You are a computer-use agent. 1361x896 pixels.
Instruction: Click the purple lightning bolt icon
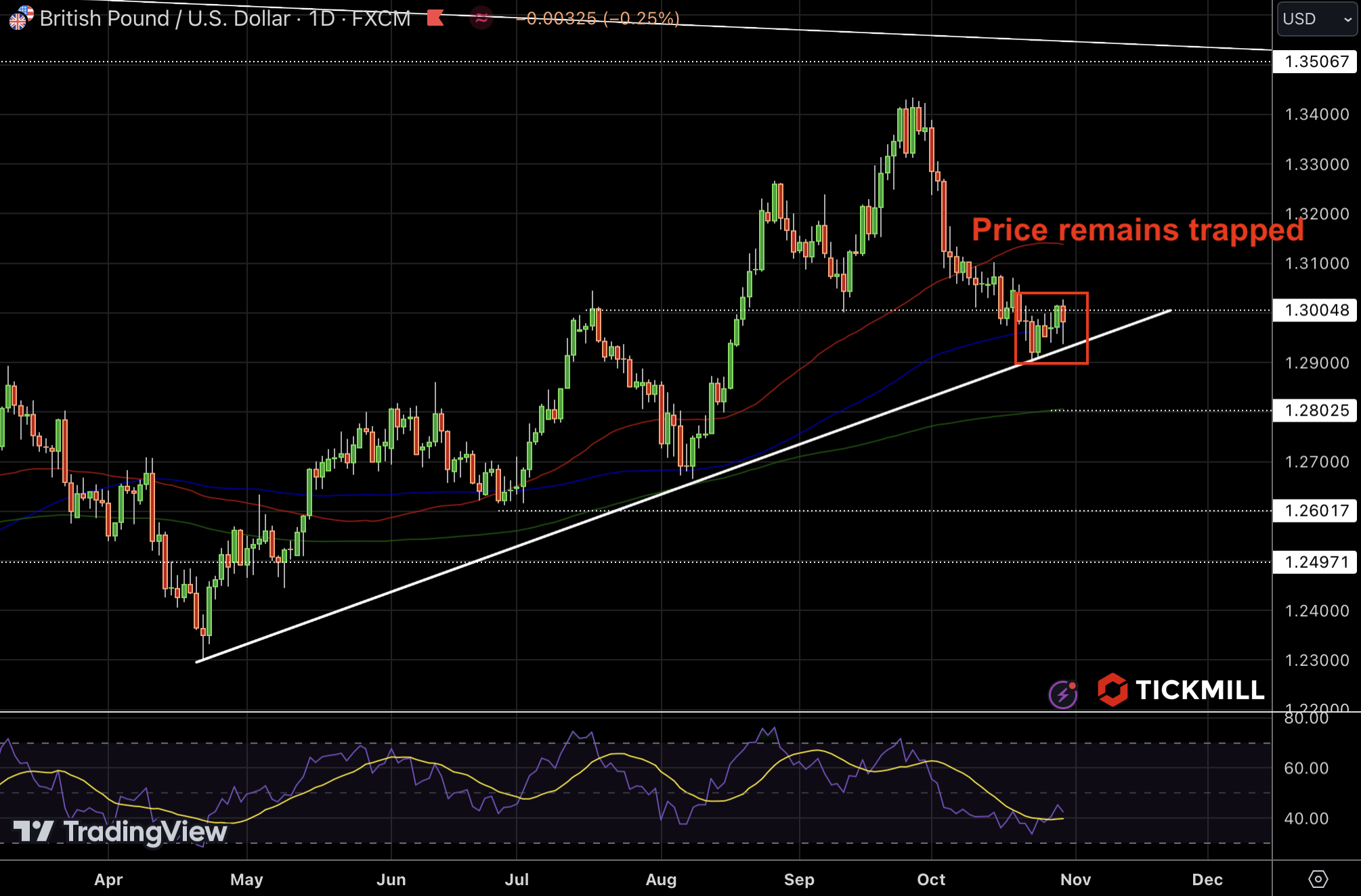point(1063,694)
